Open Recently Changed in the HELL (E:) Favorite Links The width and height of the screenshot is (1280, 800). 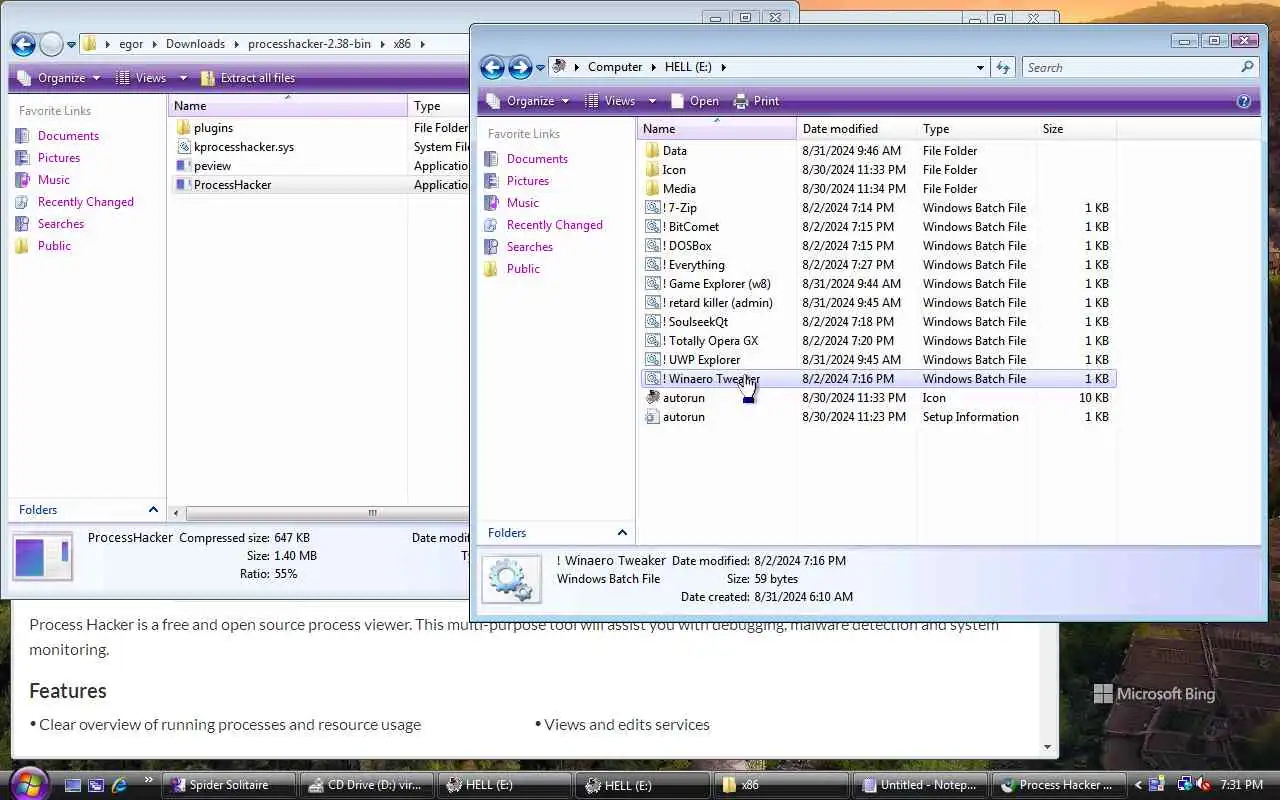[554, 225]
